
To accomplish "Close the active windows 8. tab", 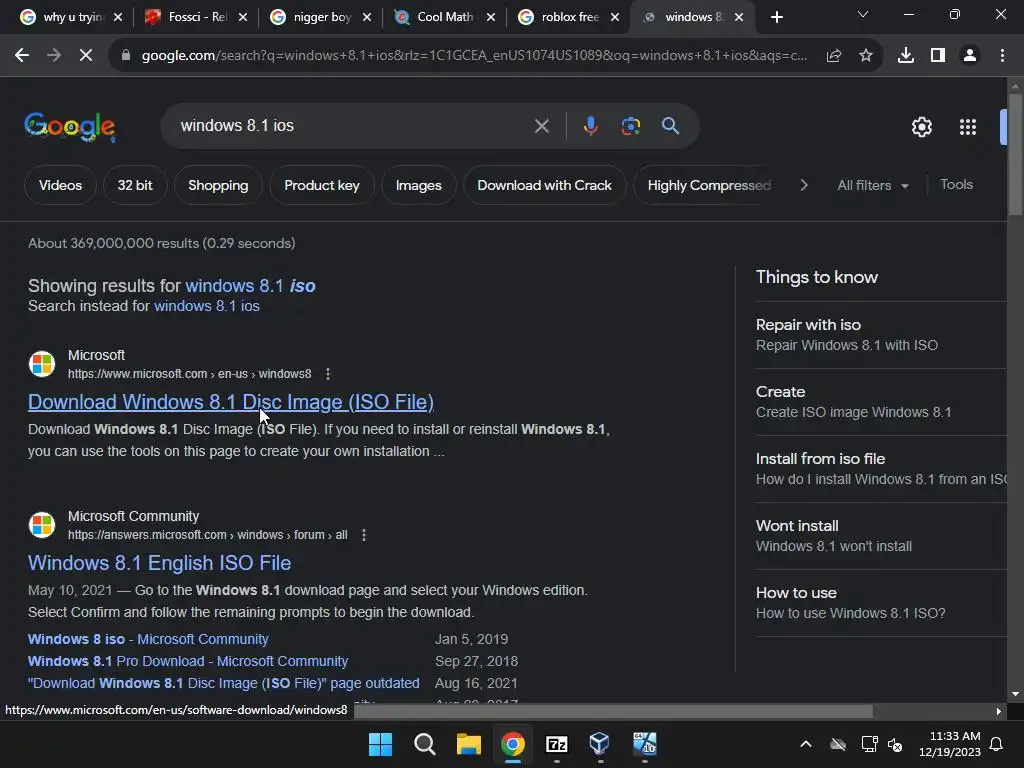I will coord(739,17).
